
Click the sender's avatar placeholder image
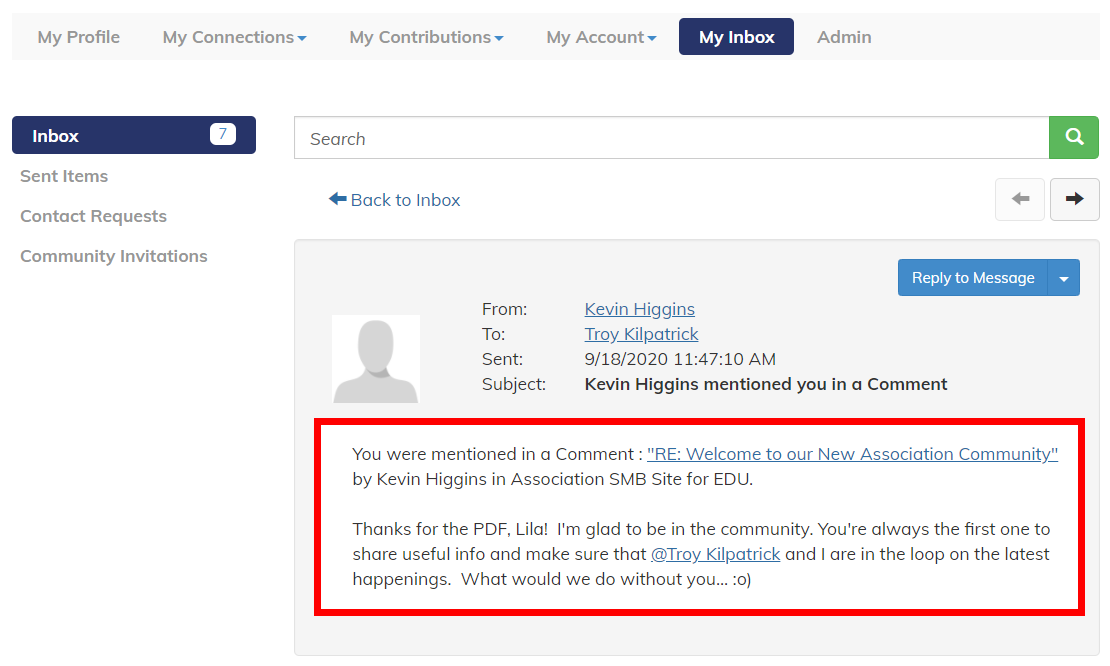376,359
